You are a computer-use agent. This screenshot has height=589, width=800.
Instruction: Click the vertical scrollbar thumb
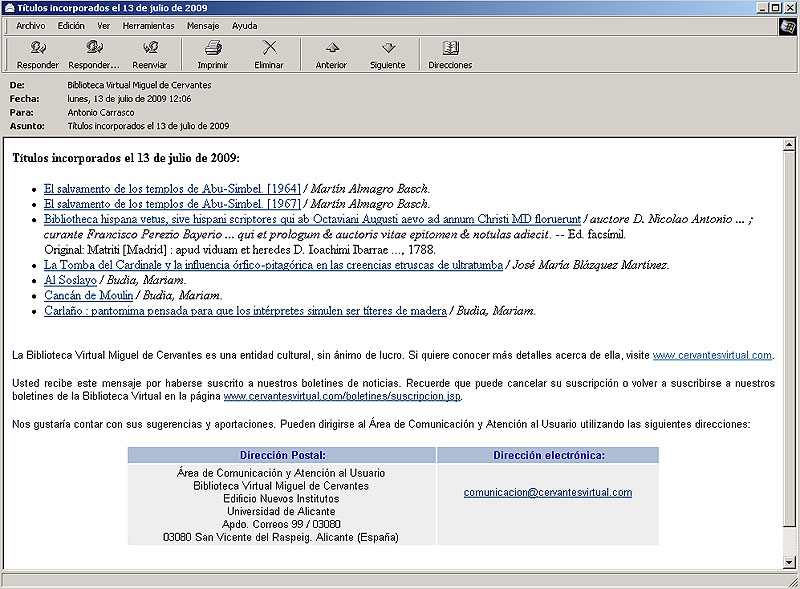tap(789, 338)
